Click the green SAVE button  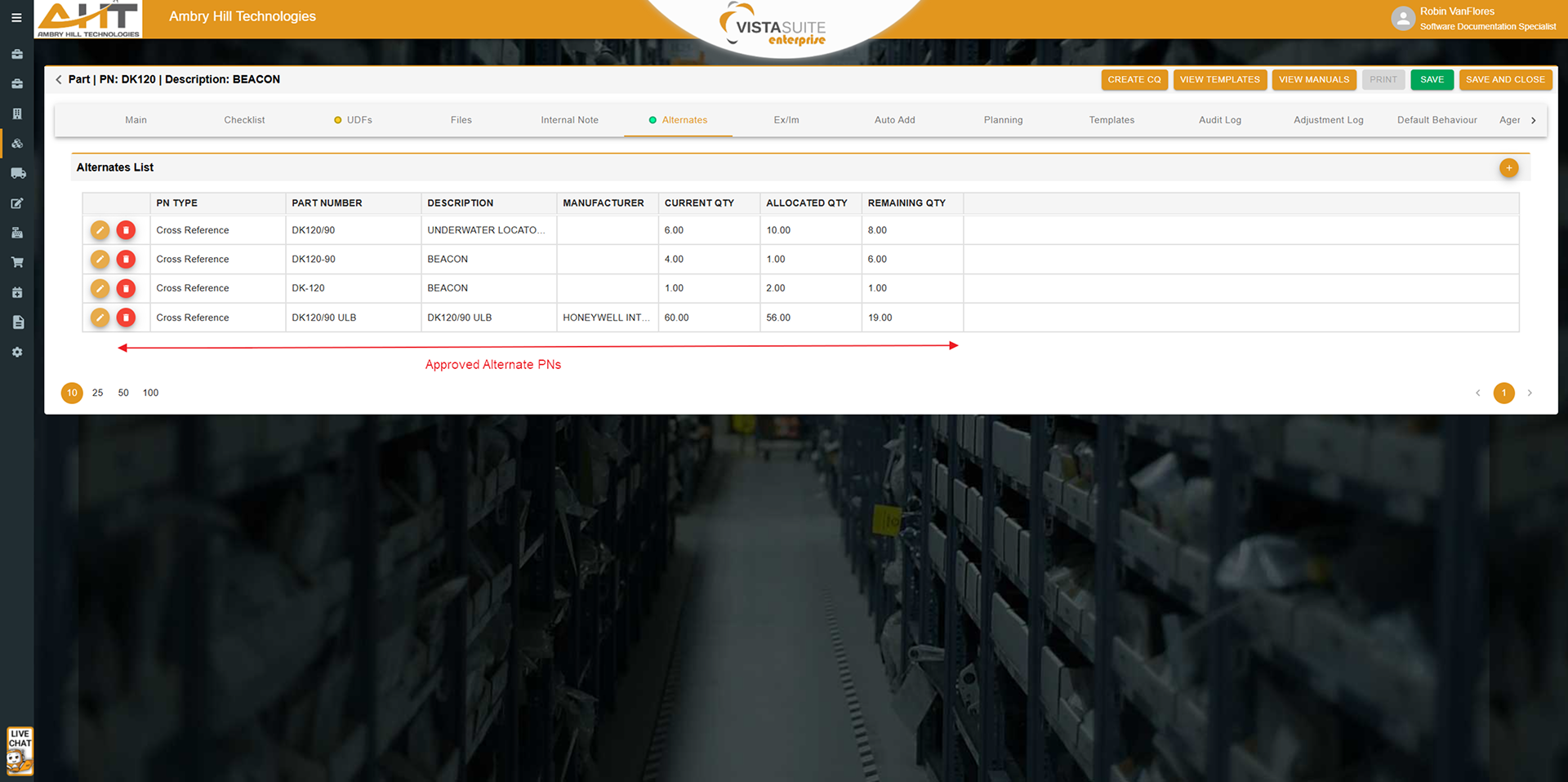click(x=1432, y=79)
